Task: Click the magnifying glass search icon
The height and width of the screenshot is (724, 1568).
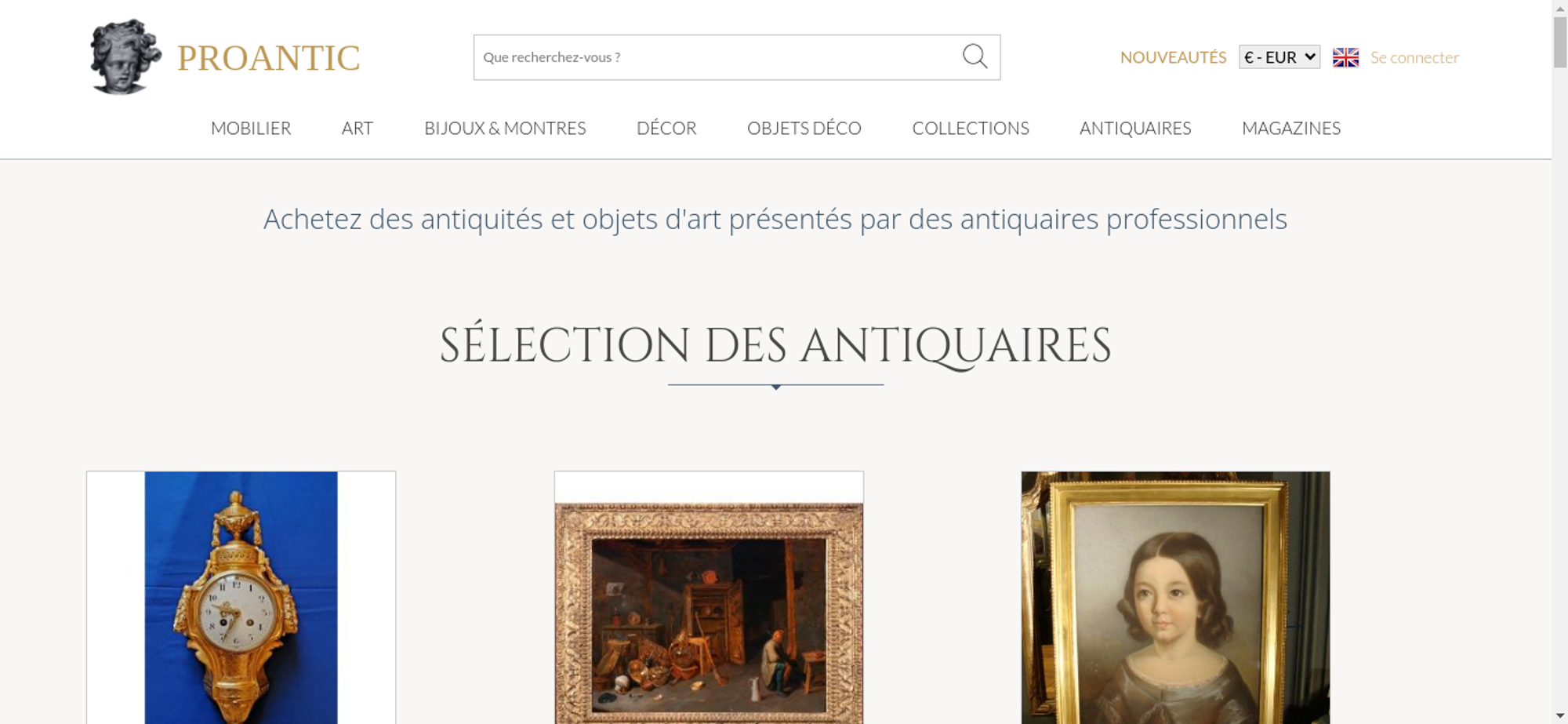Action: pos(975,56)
